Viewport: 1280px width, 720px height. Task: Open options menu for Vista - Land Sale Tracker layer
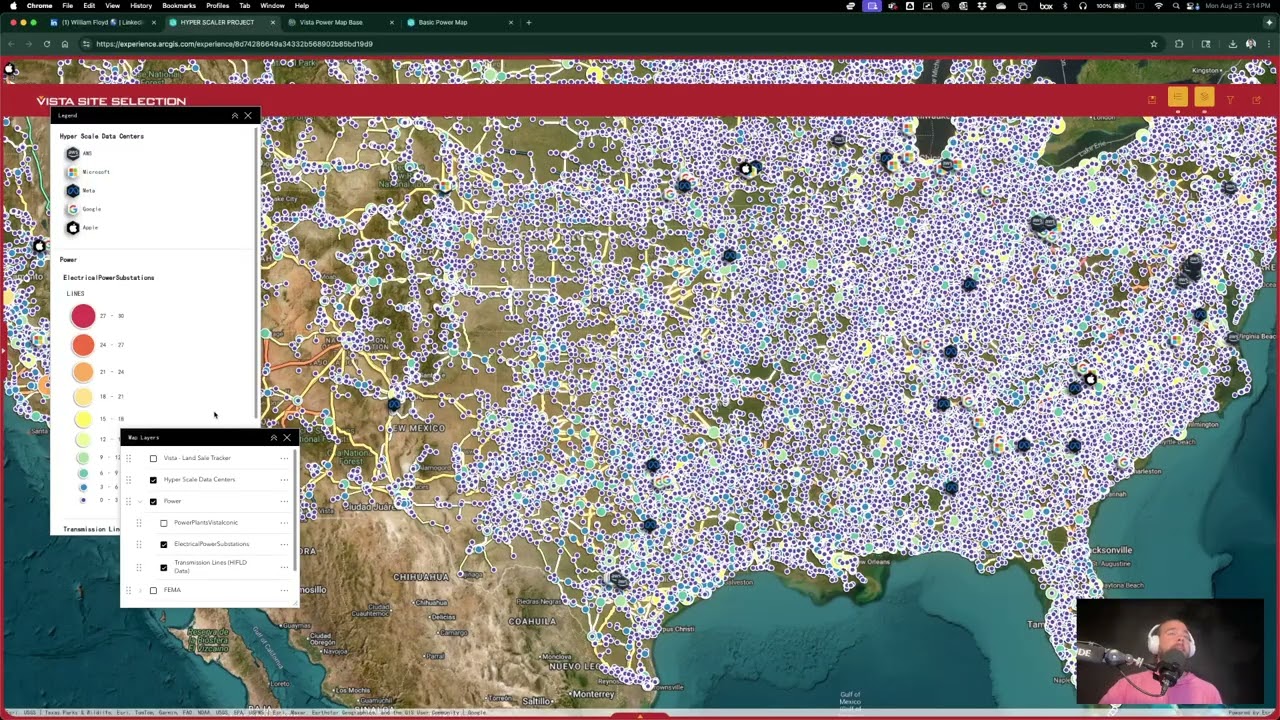(284, 458)
